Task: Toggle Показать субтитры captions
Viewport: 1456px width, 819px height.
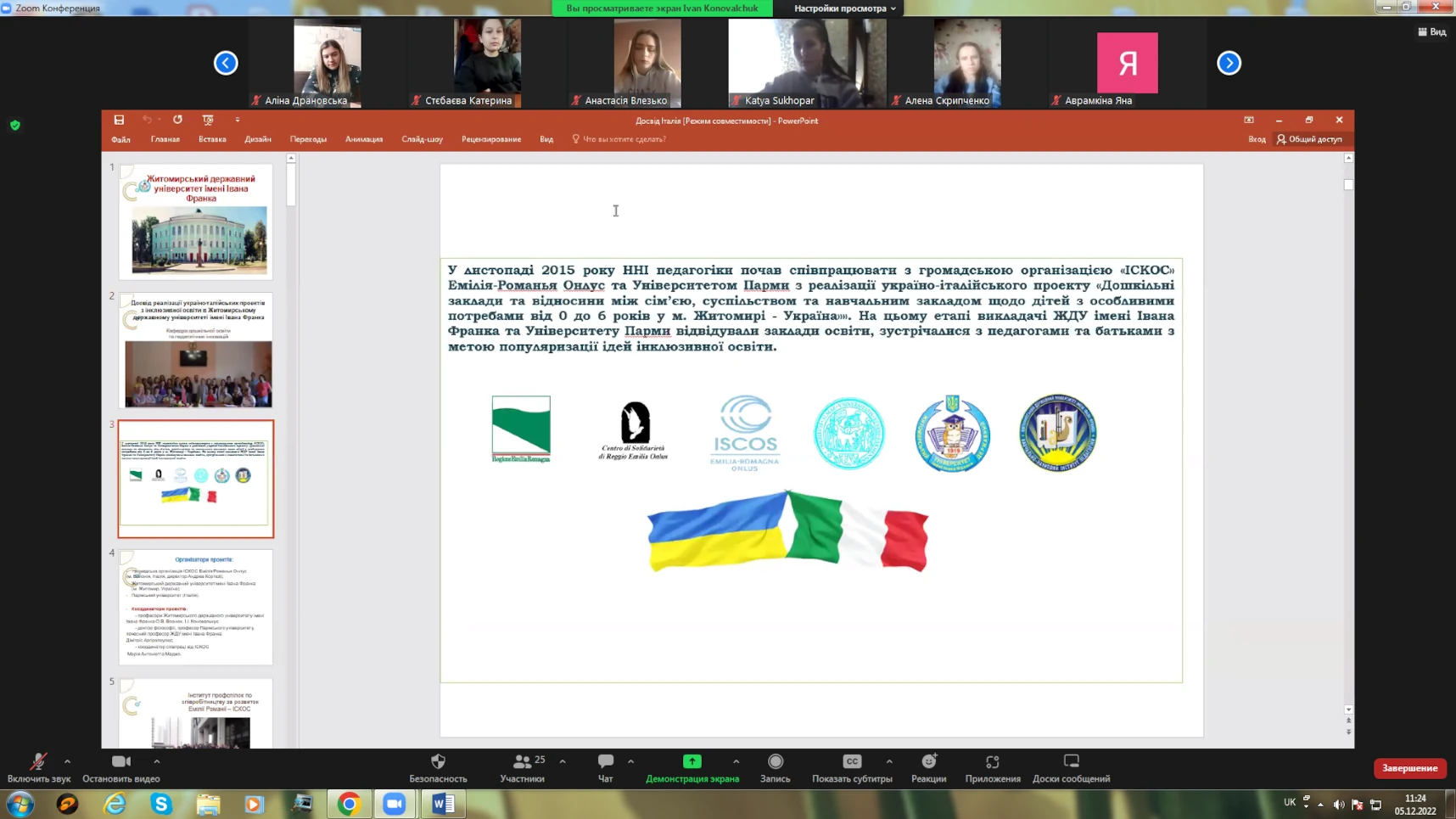Action: pos(852,767)
